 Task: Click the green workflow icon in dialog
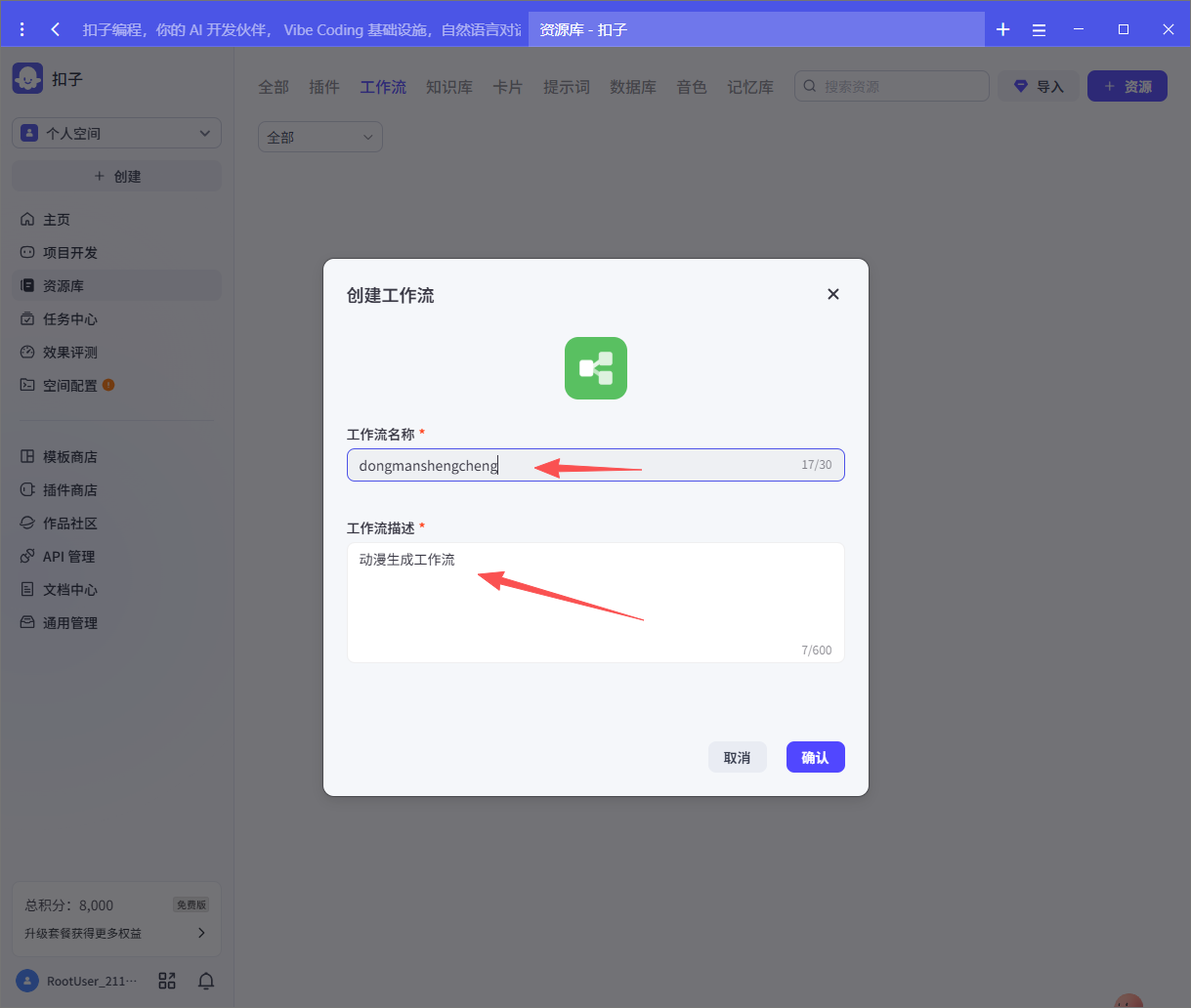[595, 368]
